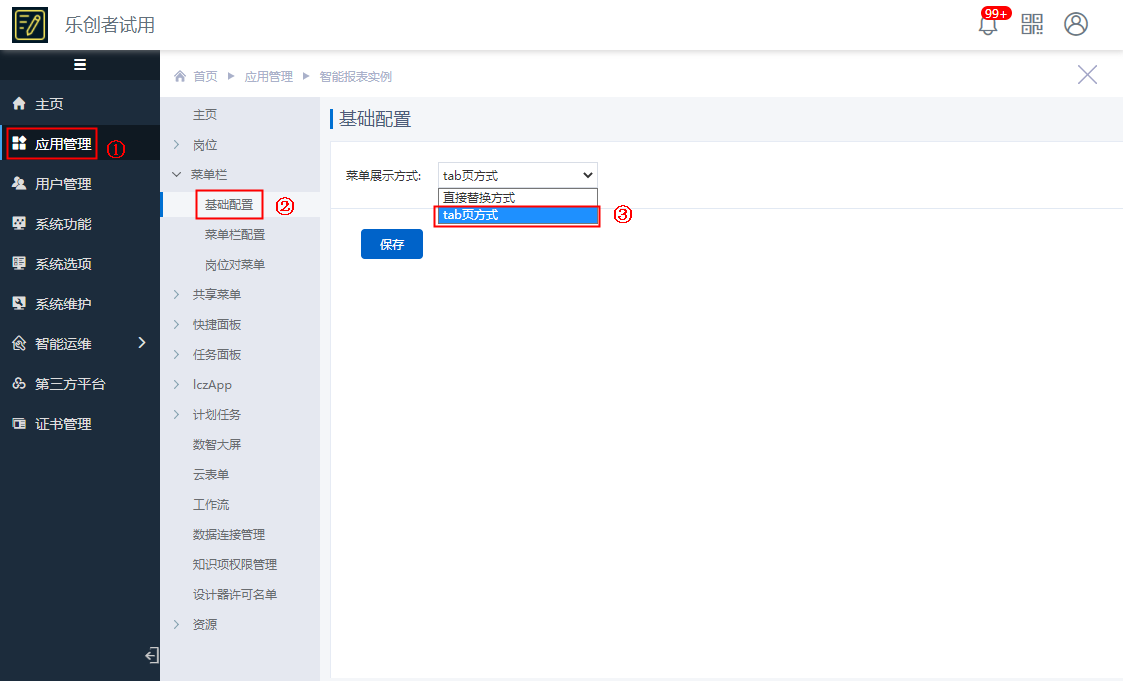1123x681 pixels.
Task: Expand the 岗位 tree node
Action: click(177, 145)
